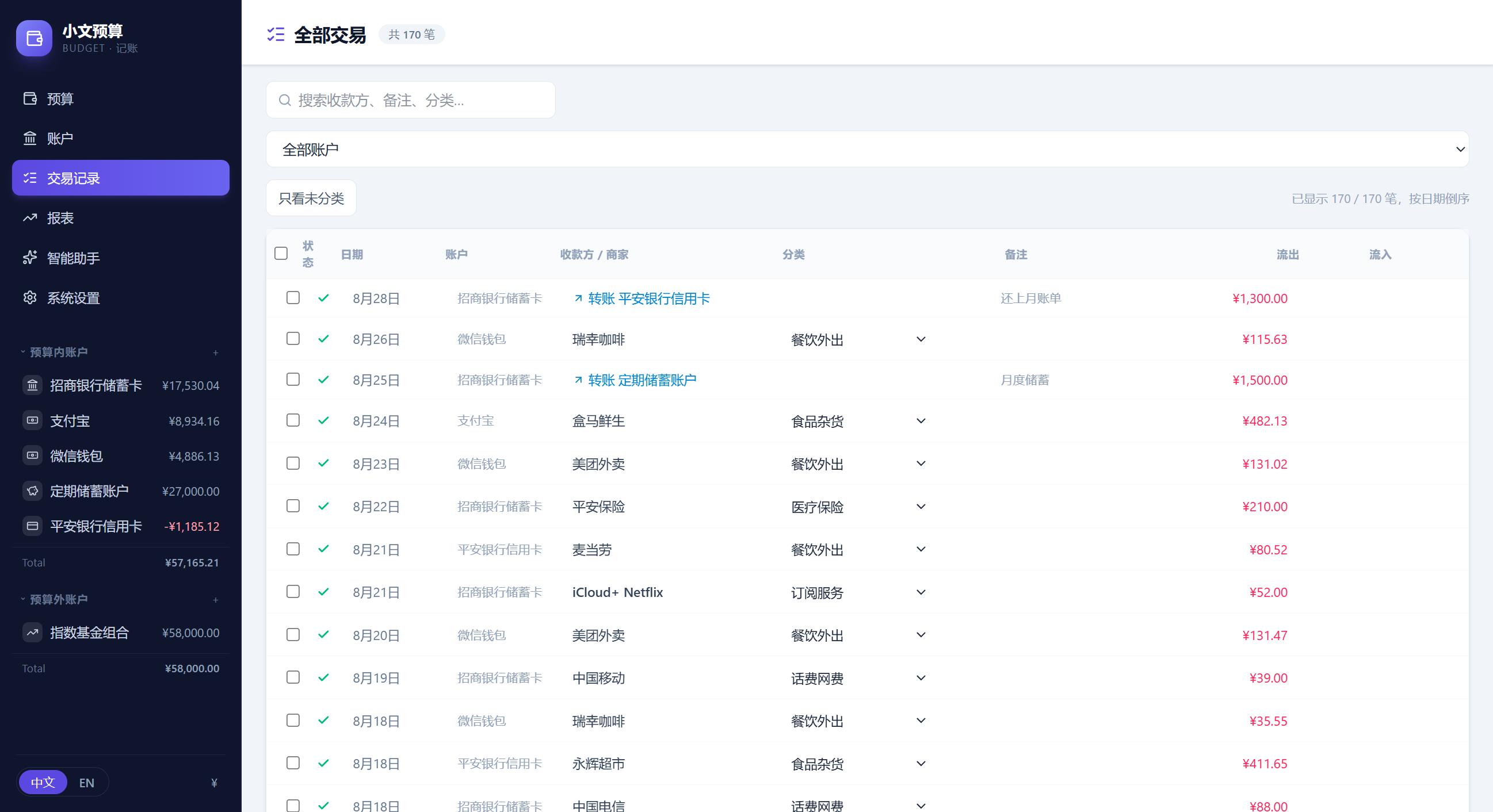Open category dropdown for 中国移动 row
This screenshot has width=1493, height=812.
point(858,678)
